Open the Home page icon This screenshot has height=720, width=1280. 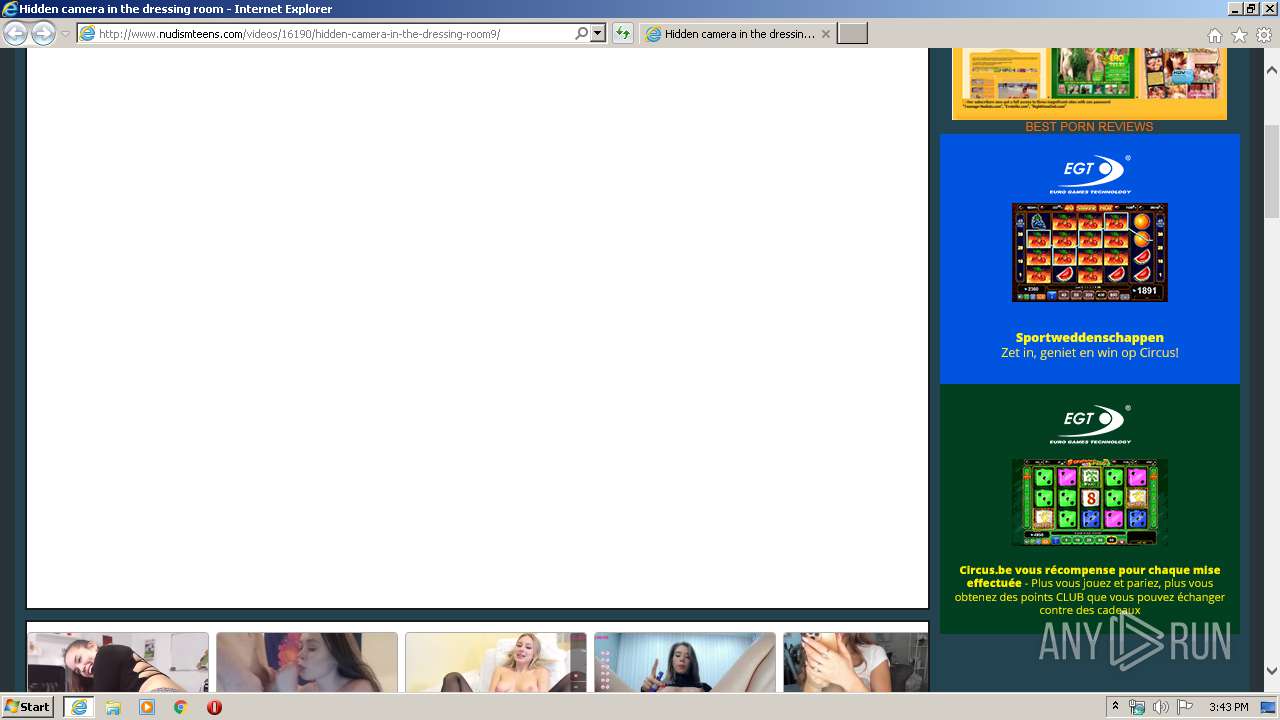pos(1214,35)
